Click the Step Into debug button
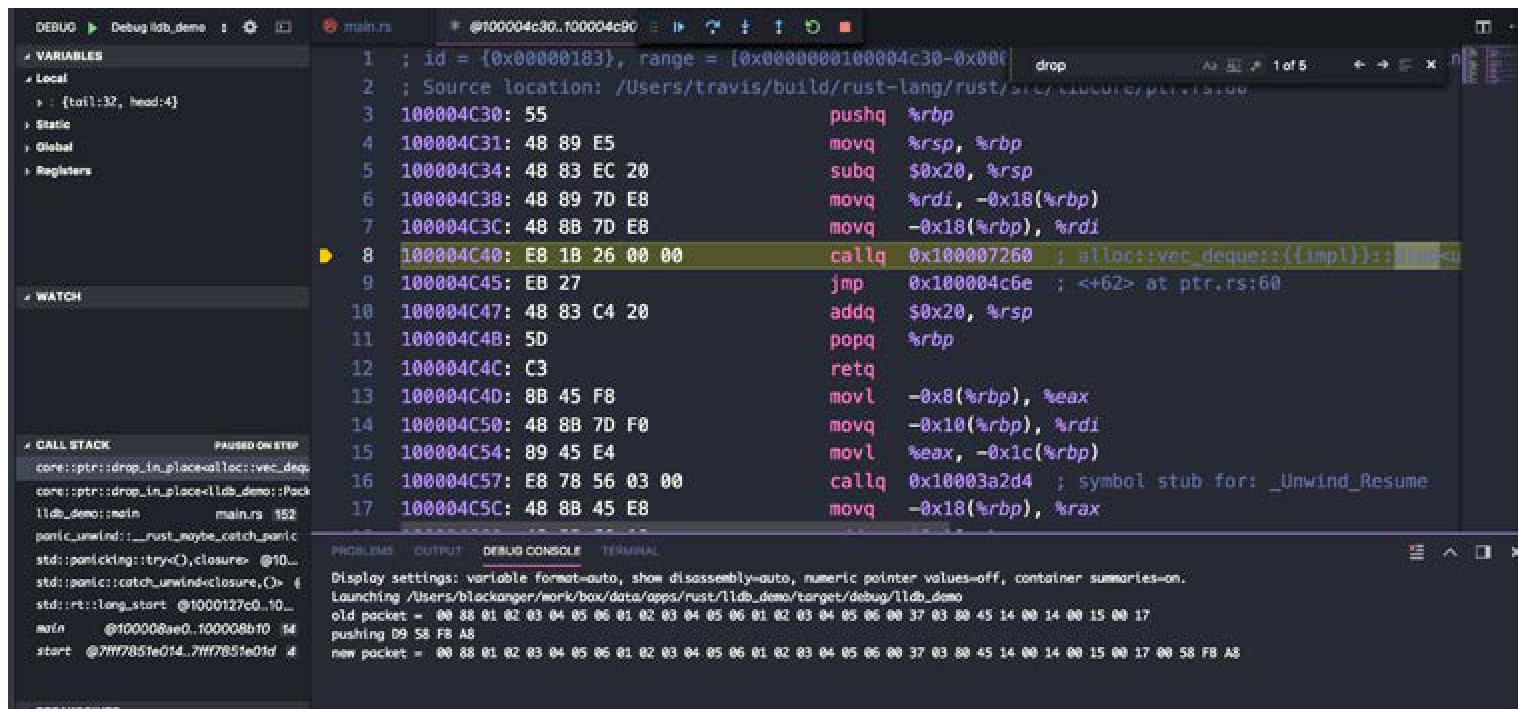1522x712 pixels. click(745, 28)
